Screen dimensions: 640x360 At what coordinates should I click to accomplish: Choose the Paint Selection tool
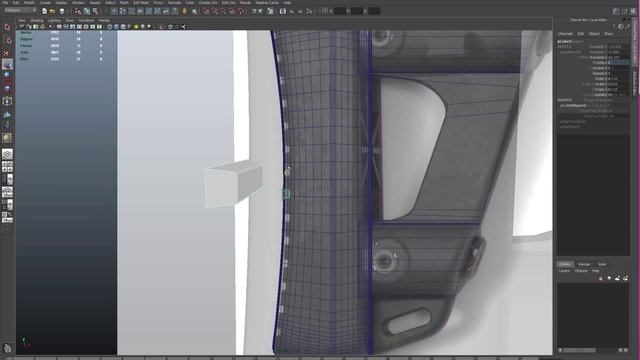7,52
